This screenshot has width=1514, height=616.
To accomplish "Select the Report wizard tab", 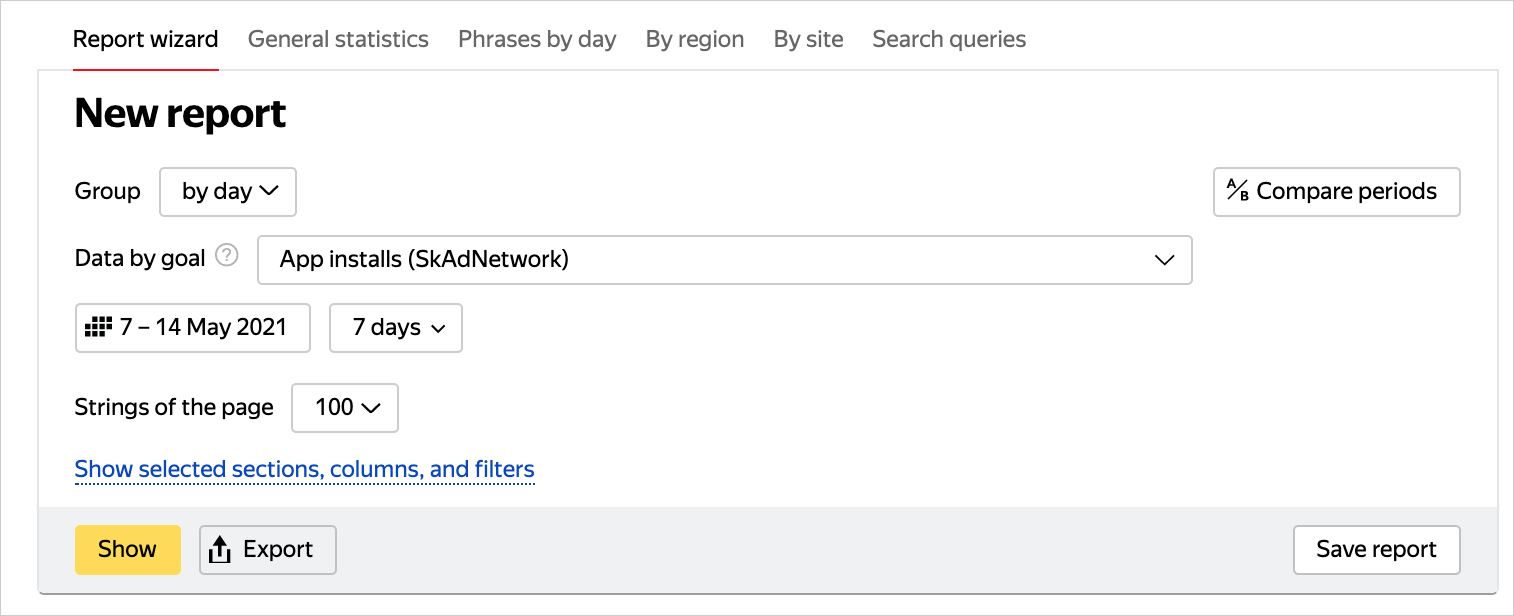I will coord(146,40).
